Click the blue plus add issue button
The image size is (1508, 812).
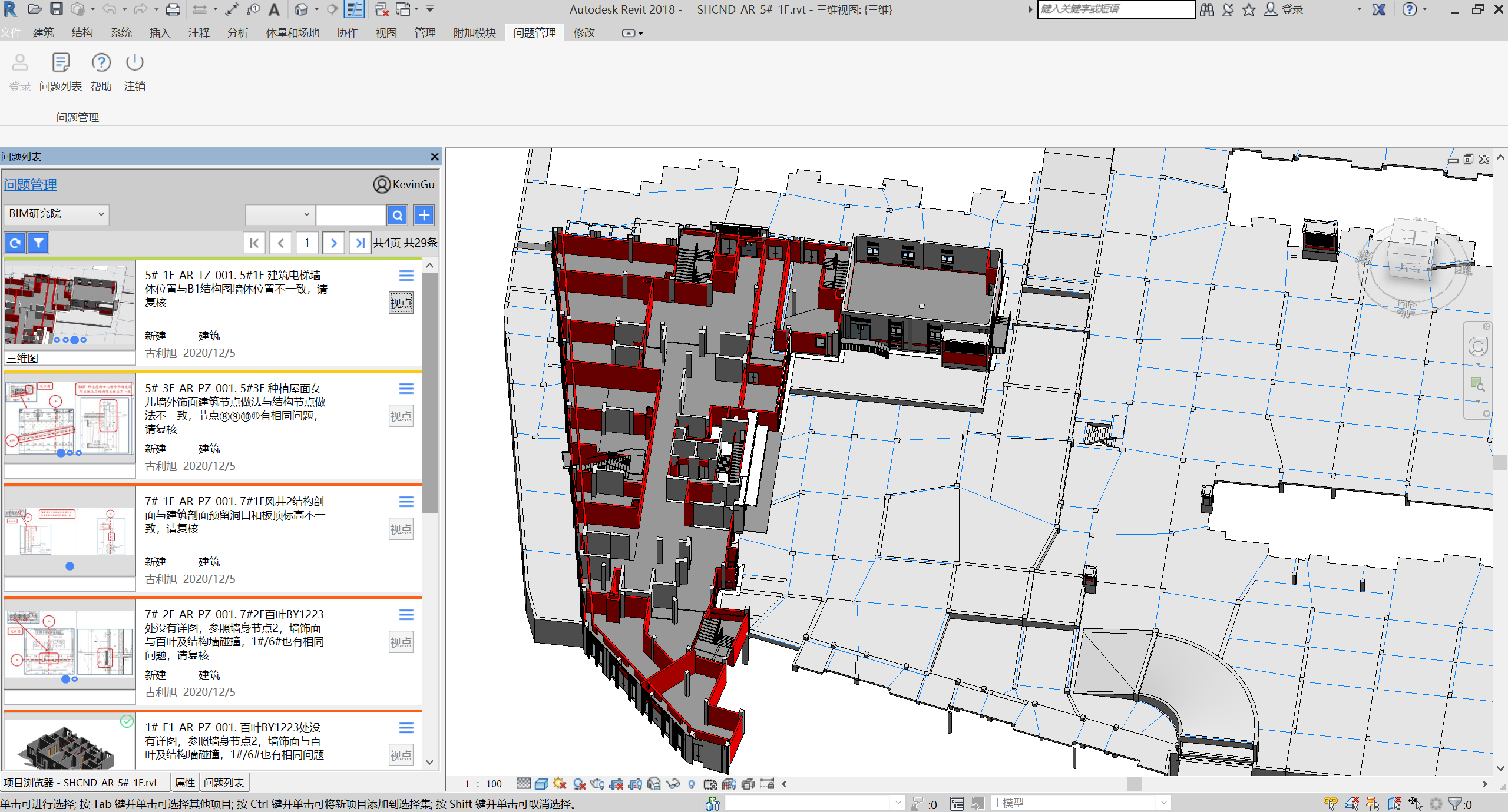pos(424,215)
